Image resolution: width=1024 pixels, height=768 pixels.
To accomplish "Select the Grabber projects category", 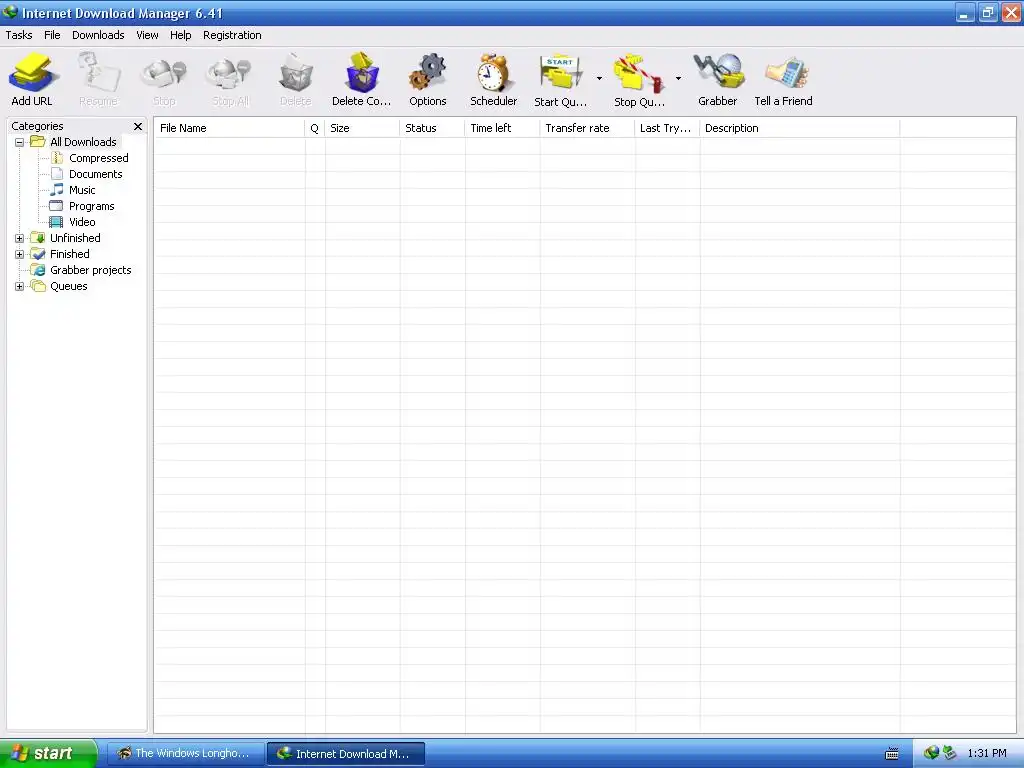I will (91, 270).
